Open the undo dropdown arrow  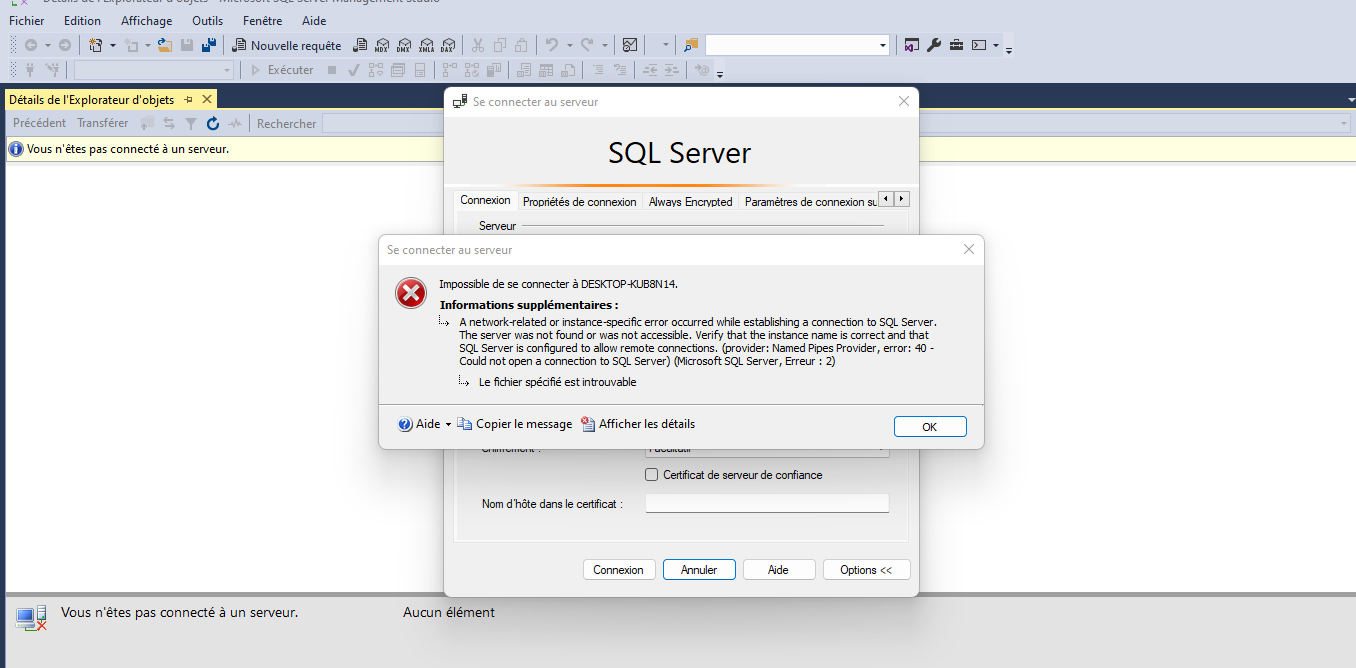pos(569,45)
